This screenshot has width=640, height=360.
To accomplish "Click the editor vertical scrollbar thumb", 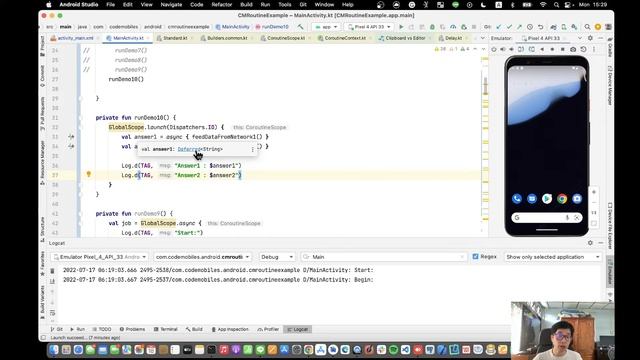I will (x=485, y=86).
